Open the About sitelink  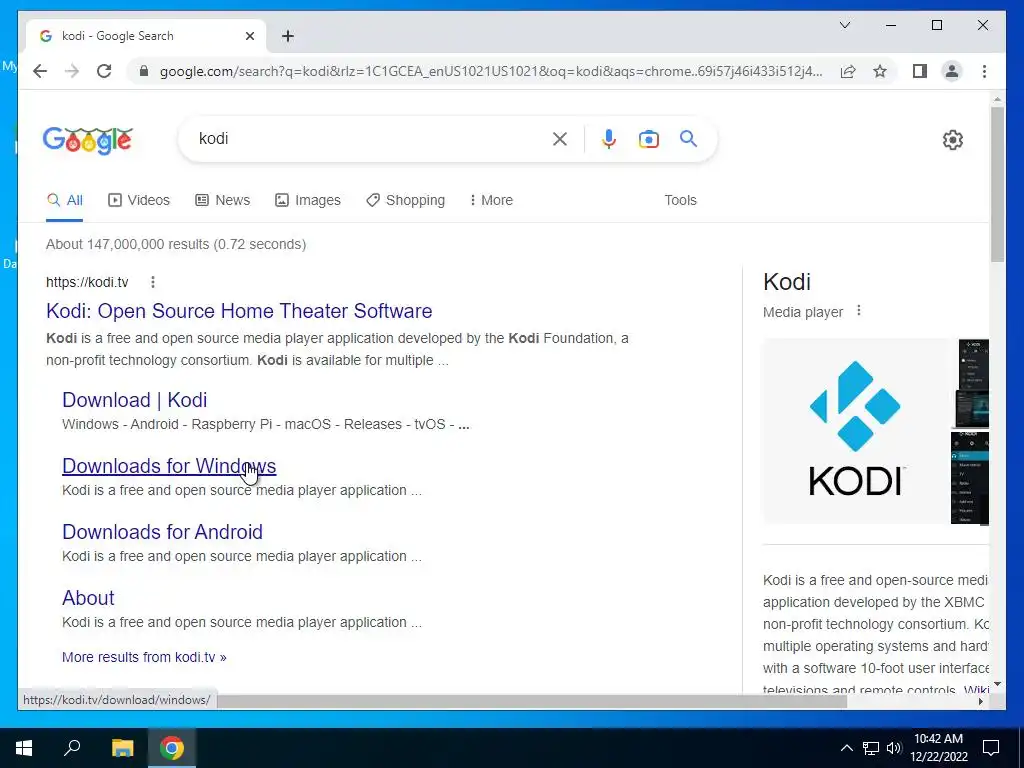pyautogui.click(x=88, y=598)
